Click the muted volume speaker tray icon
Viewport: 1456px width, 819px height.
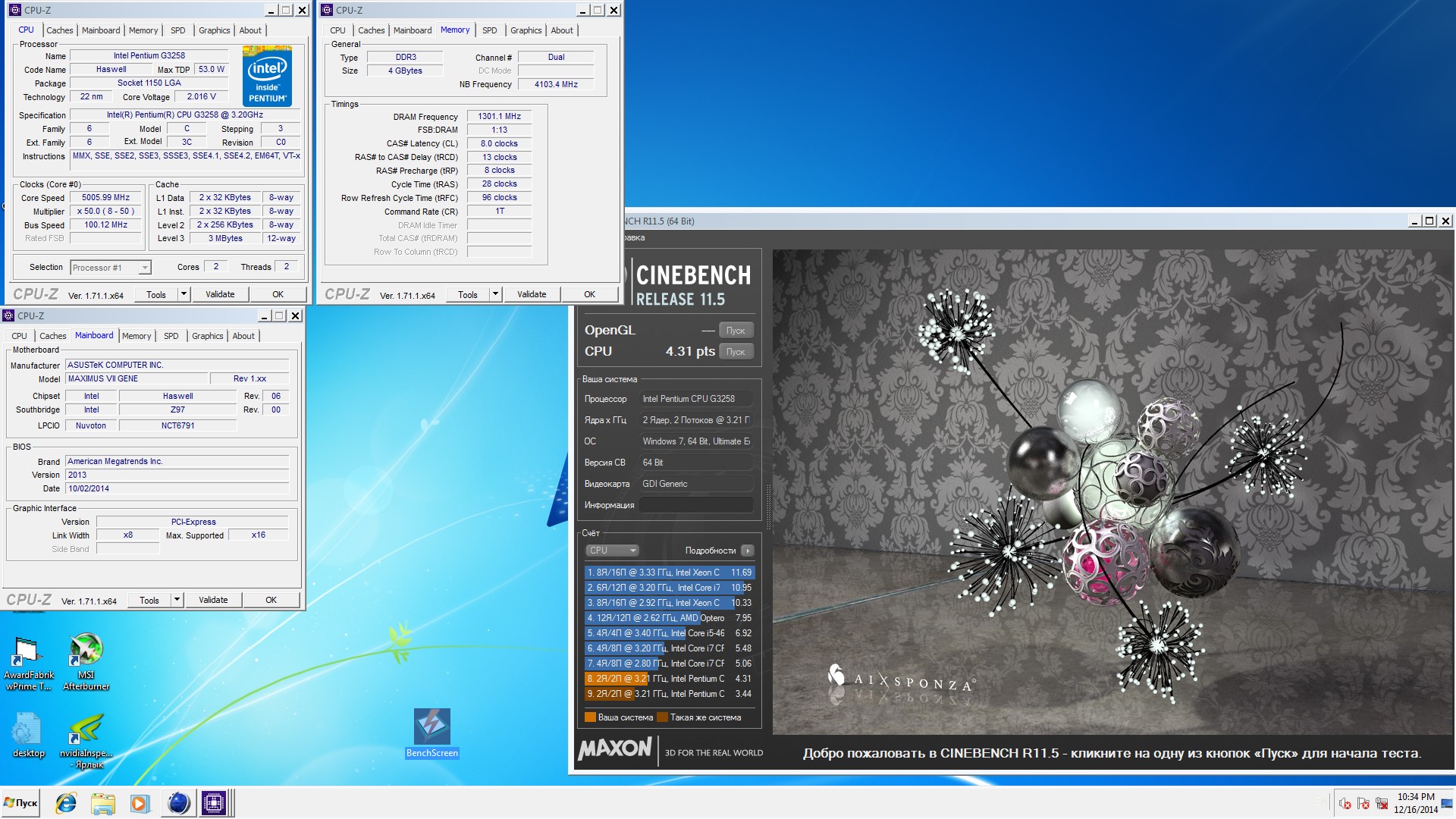tap(1345, 804)
